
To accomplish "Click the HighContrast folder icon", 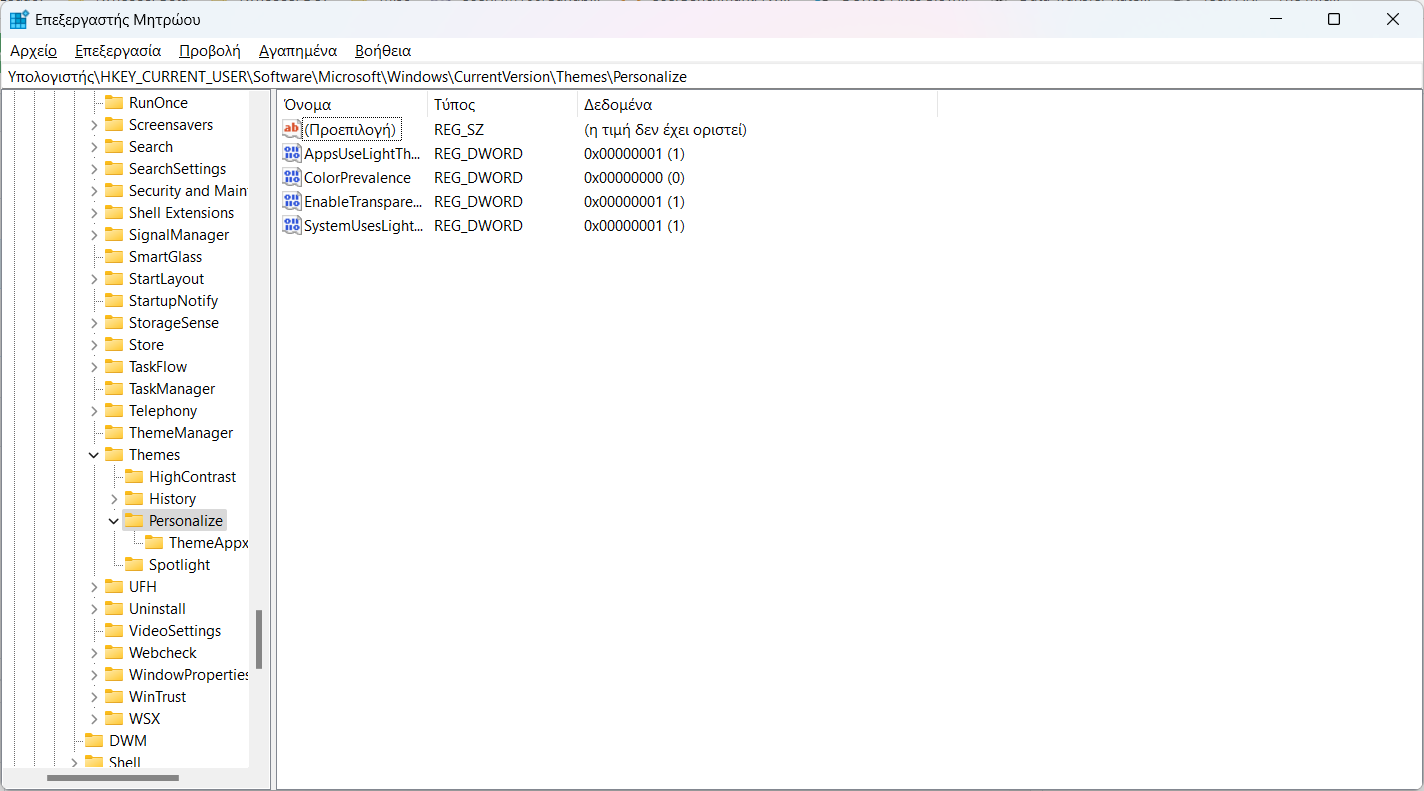I will [x=133, y=476].
